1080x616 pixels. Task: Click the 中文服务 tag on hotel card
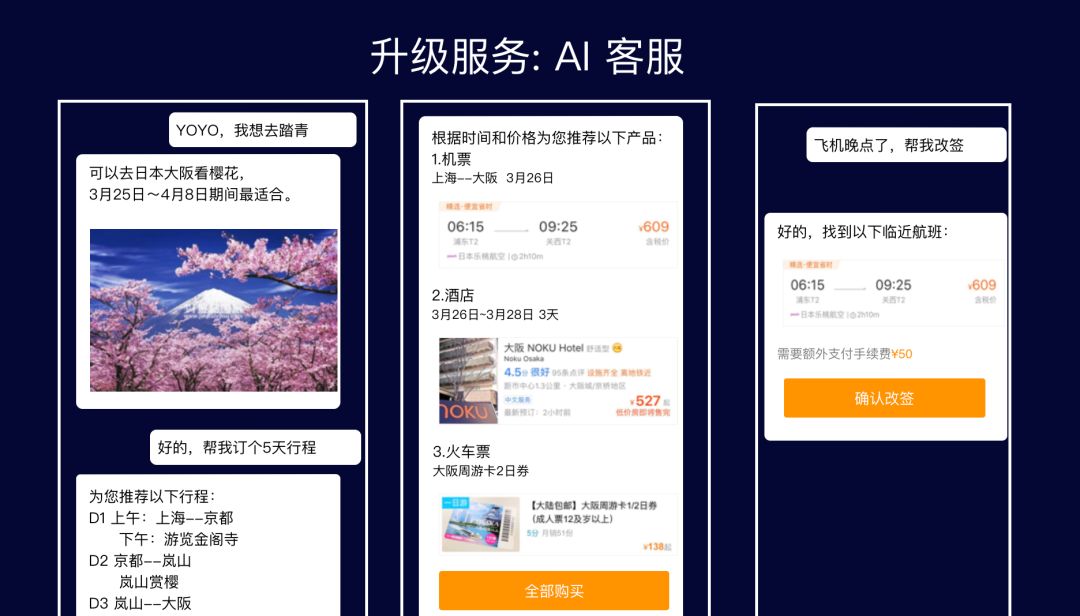[518, 400]
